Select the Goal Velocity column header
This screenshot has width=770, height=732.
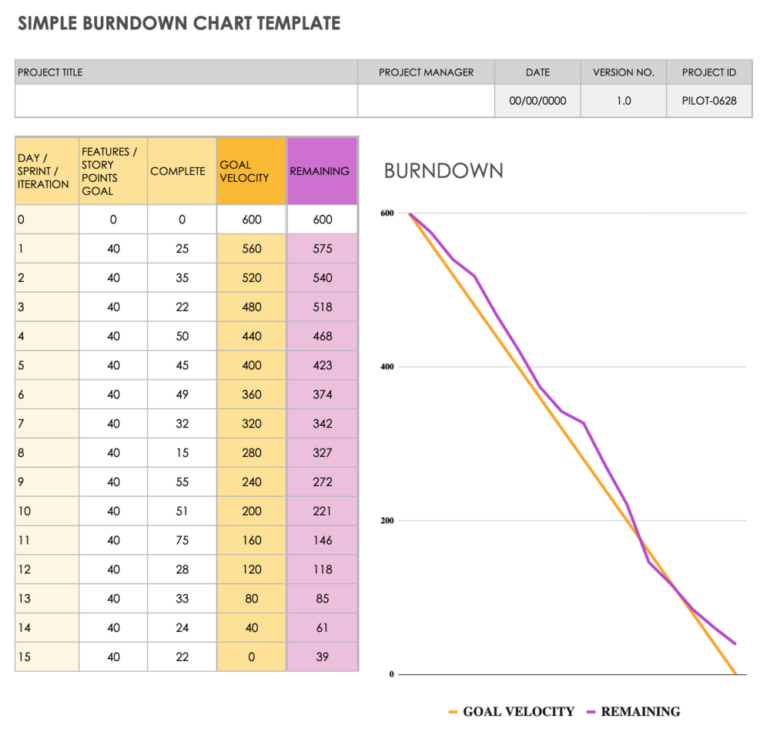click(251, 171)
